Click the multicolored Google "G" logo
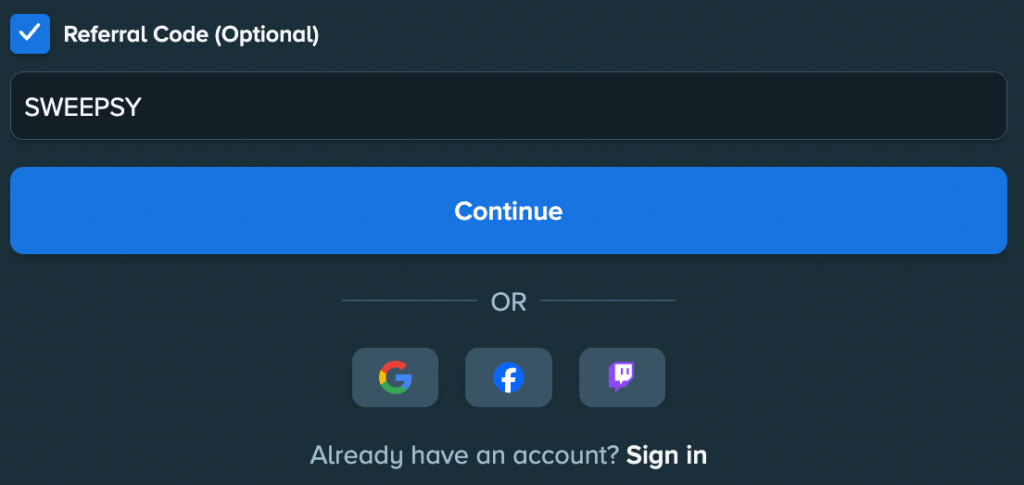This screenshot has height=485, width=1024. [395, 377]
